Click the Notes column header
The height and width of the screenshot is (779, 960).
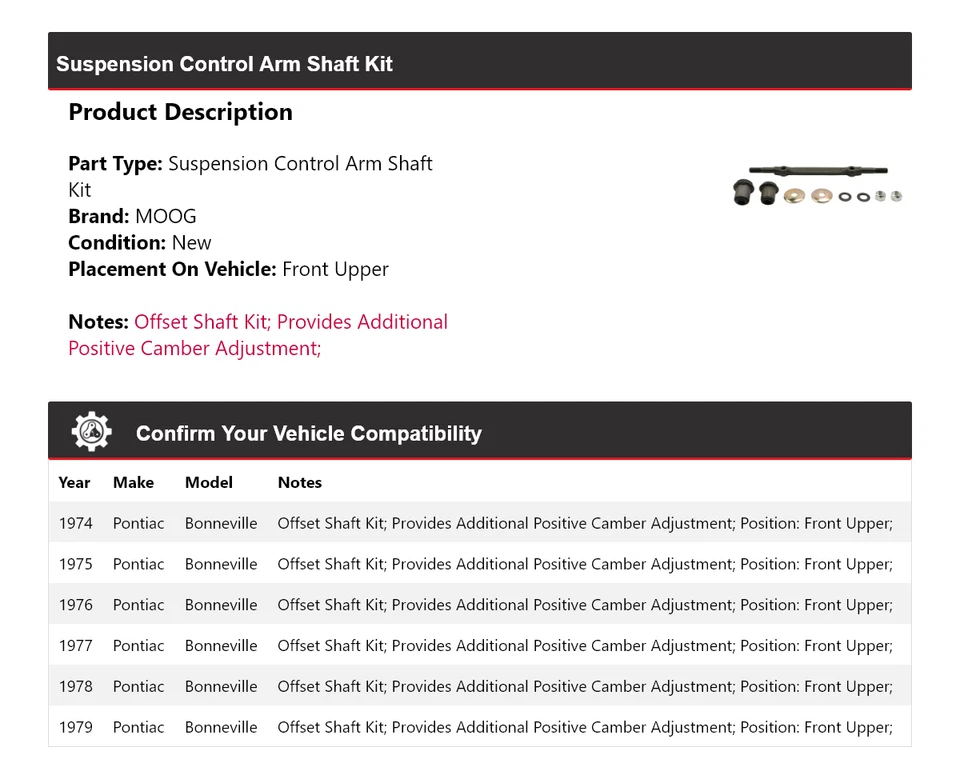[x=299, y=482]
